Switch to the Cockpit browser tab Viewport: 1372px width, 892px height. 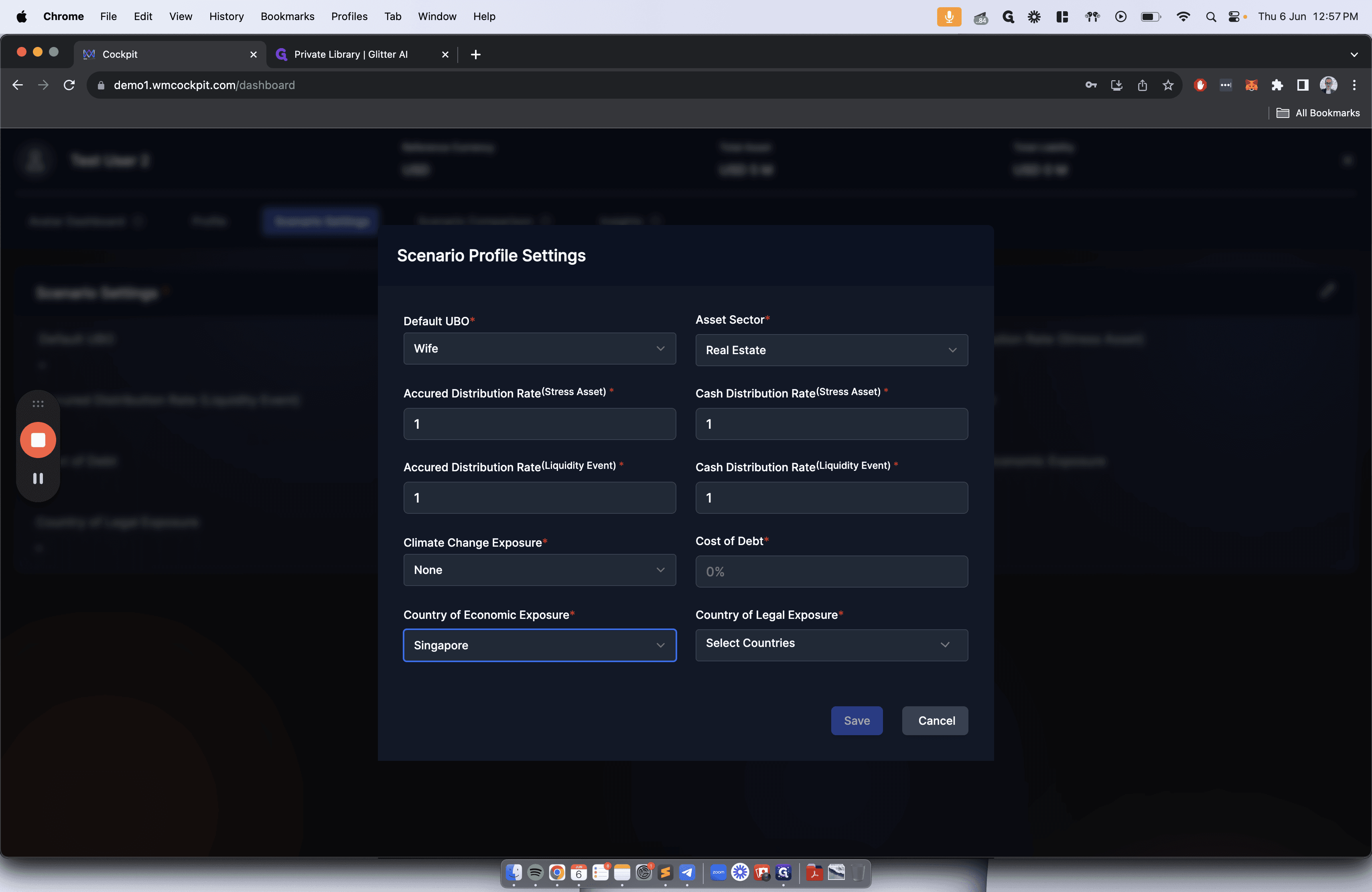(x=169, y=54)
